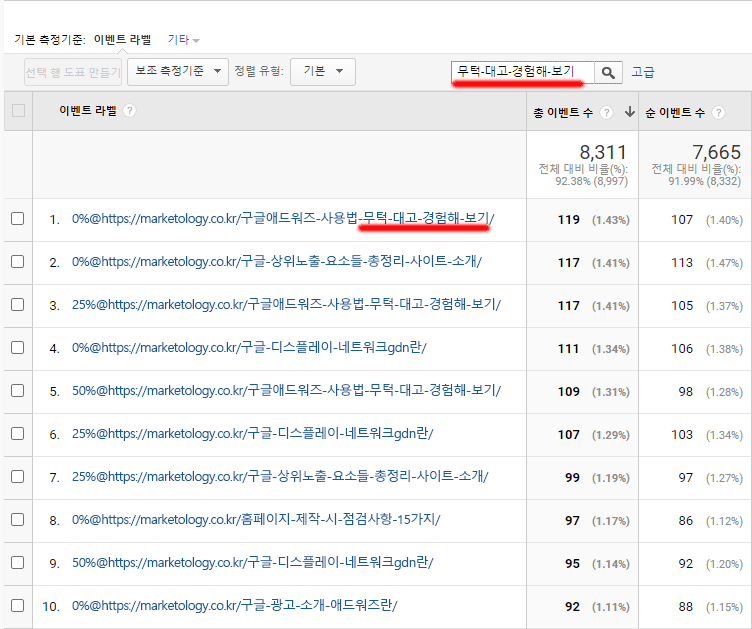The width and height of the screenshot is (752, 629).
Task: Click the 고급 advanced filter link
Action: (643, 72)
